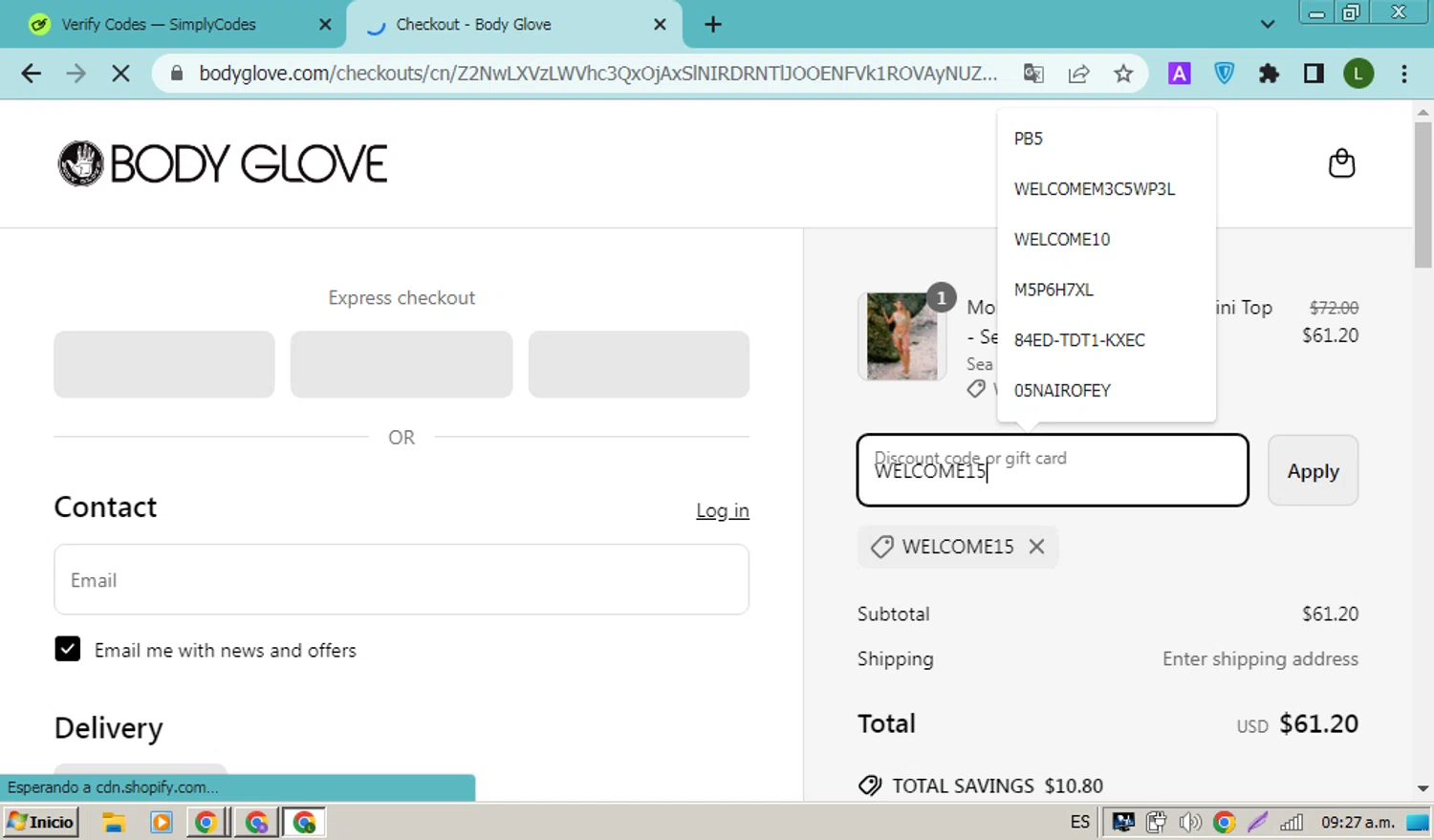Focus the Email contact field
This screenshot has width=1434, height=840.
tap(402, 580)
